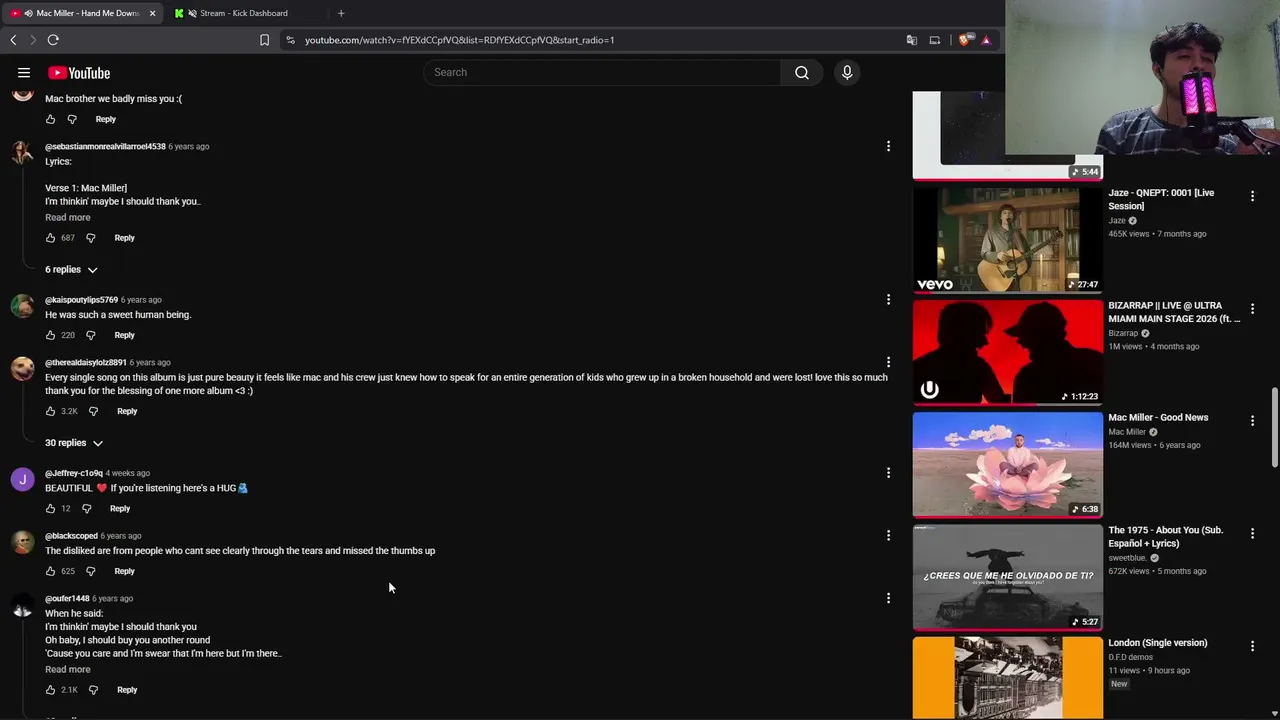Screen dimensions: 1280x720
Task: Open options menu for @blackscoped's comment
Action: 888,536
